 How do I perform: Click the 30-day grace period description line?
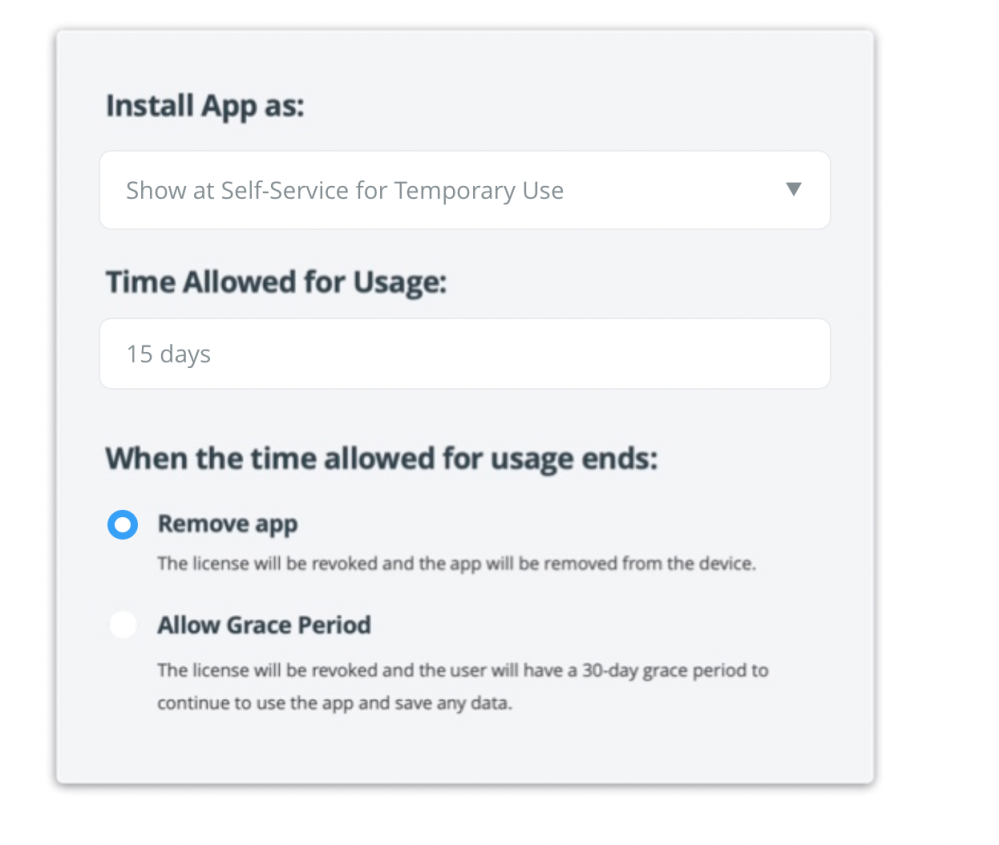[462, 670]
